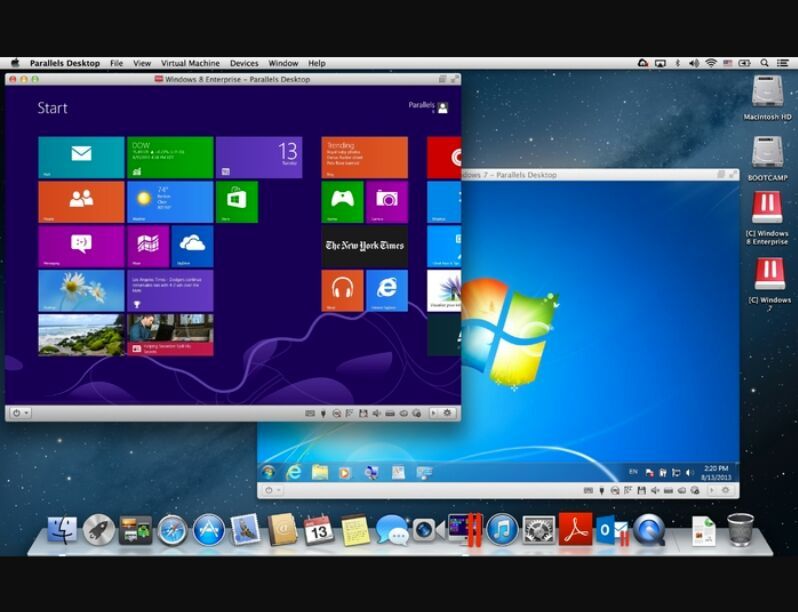Screen dimensions: 798x612
Task: Open Finder from the Dock
Action: coord(63,530)
